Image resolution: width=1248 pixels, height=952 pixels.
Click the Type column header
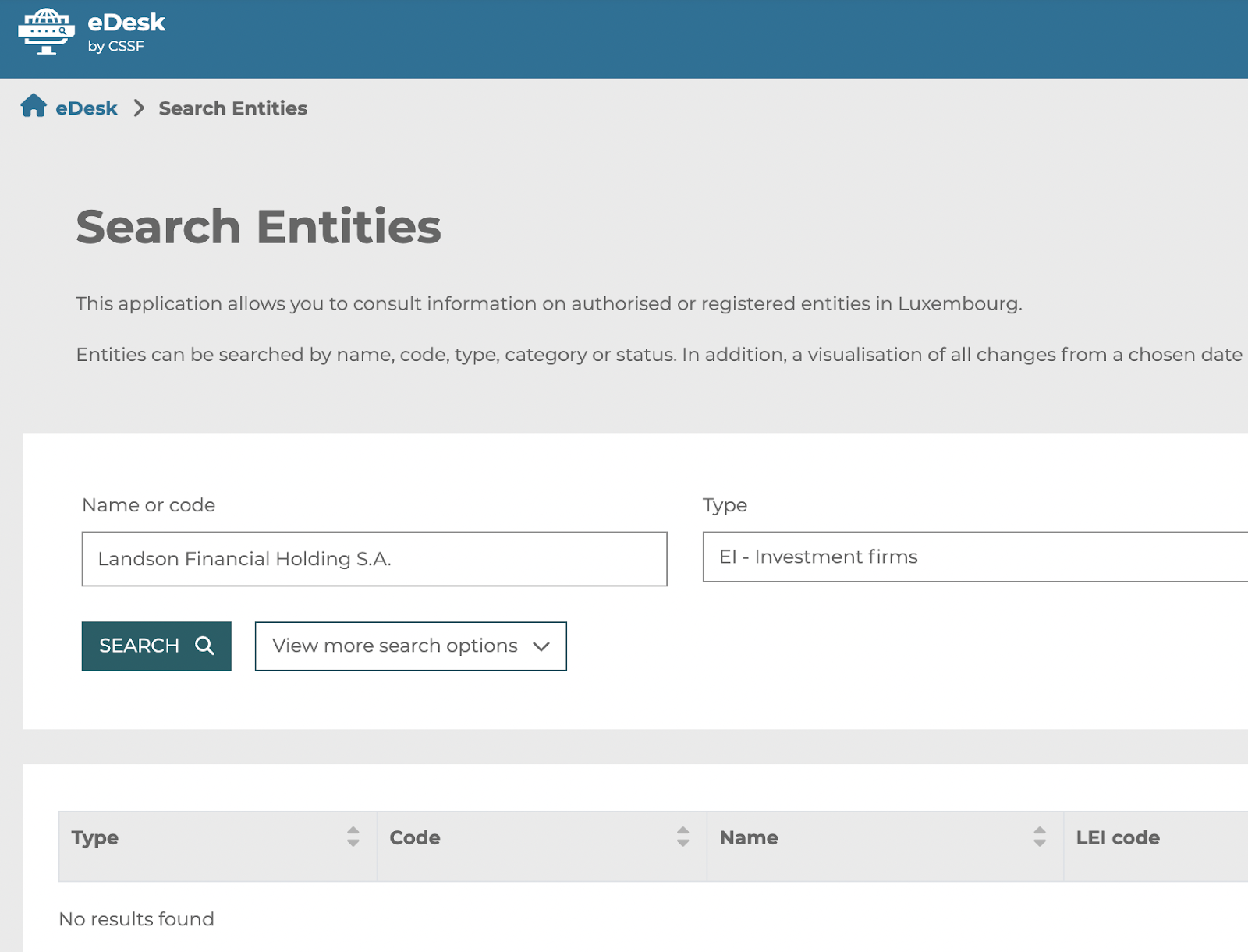click(x=218, y=847)
